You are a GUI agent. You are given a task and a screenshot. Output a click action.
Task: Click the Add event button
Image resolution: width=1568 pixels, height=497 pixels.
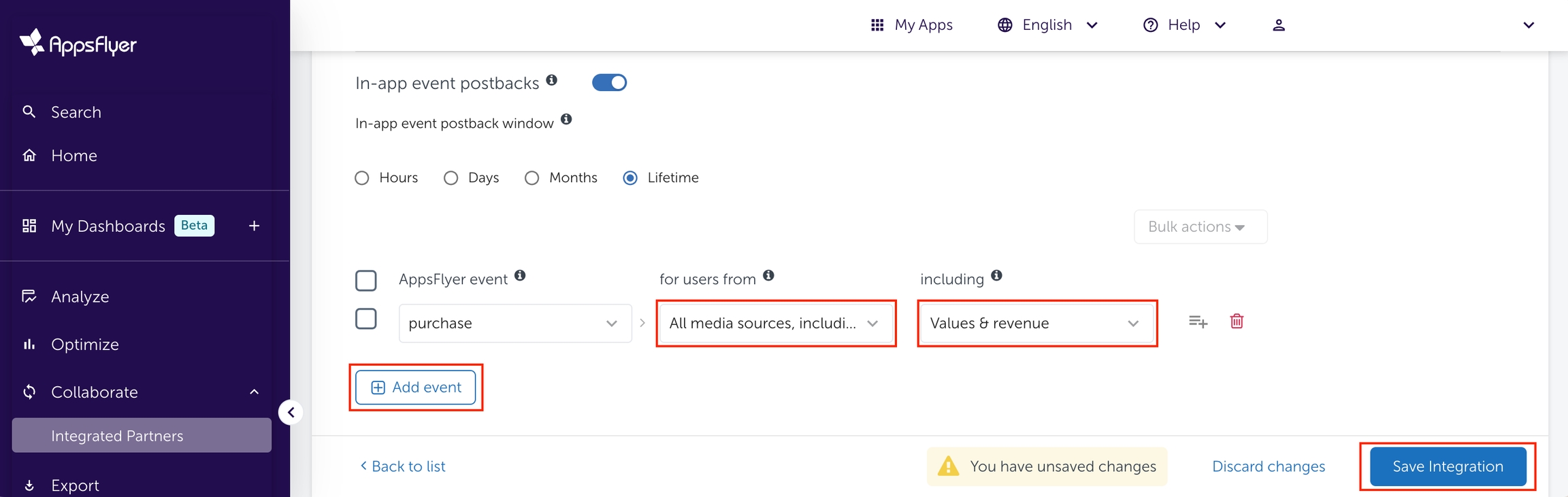(416, 388)
